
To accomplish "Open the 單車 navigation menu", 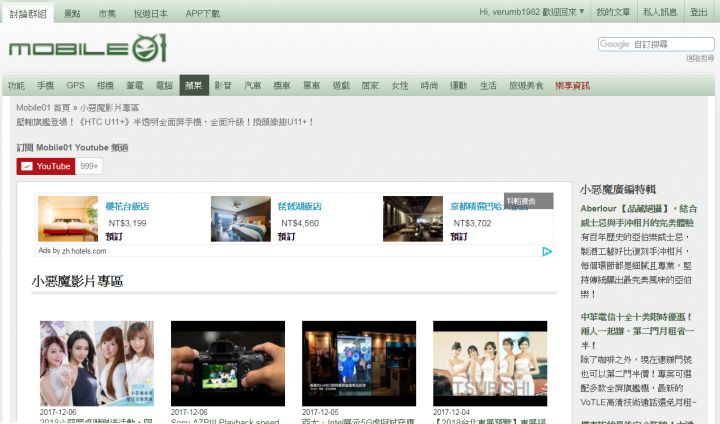I will point(311,85).
